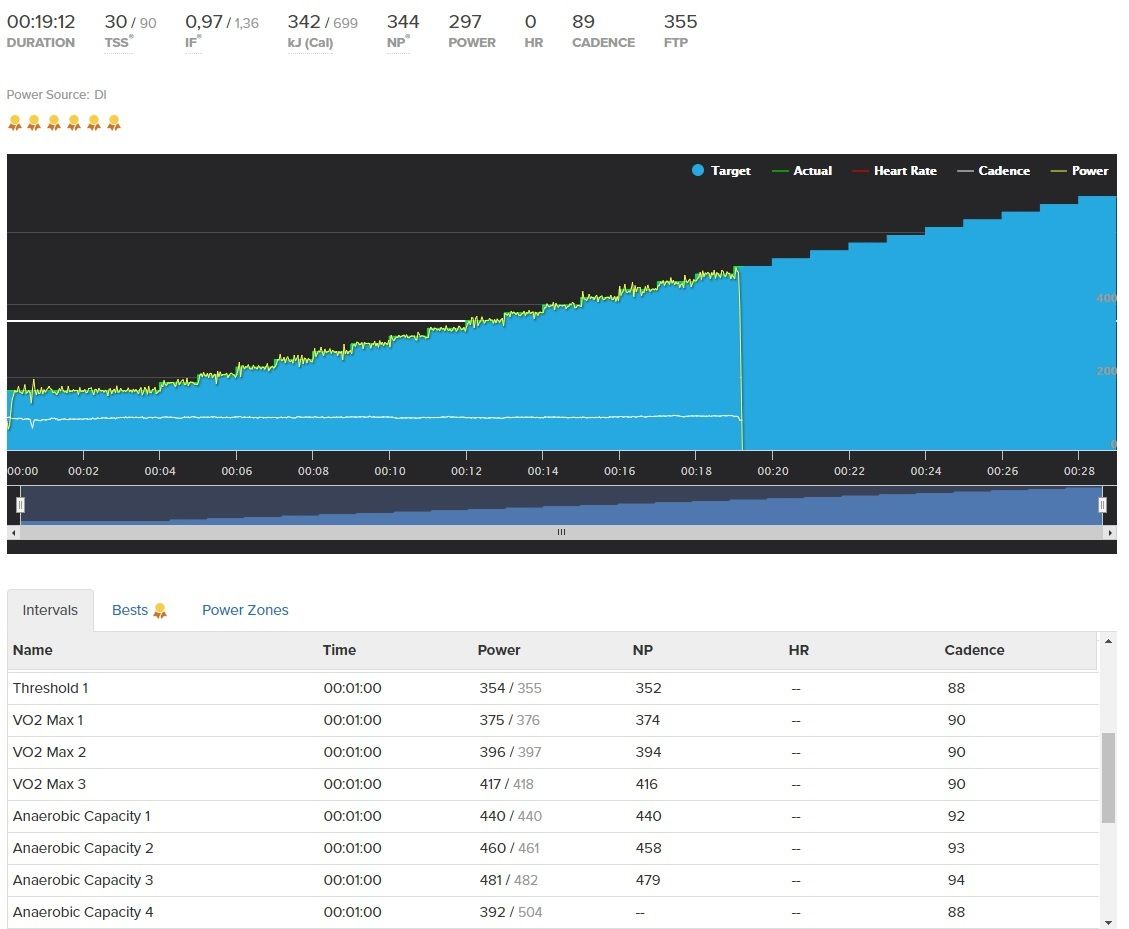The width and height of the screenshot is (1129, 929).
Task: Select the Intervals tab
Action: [50, 610]
